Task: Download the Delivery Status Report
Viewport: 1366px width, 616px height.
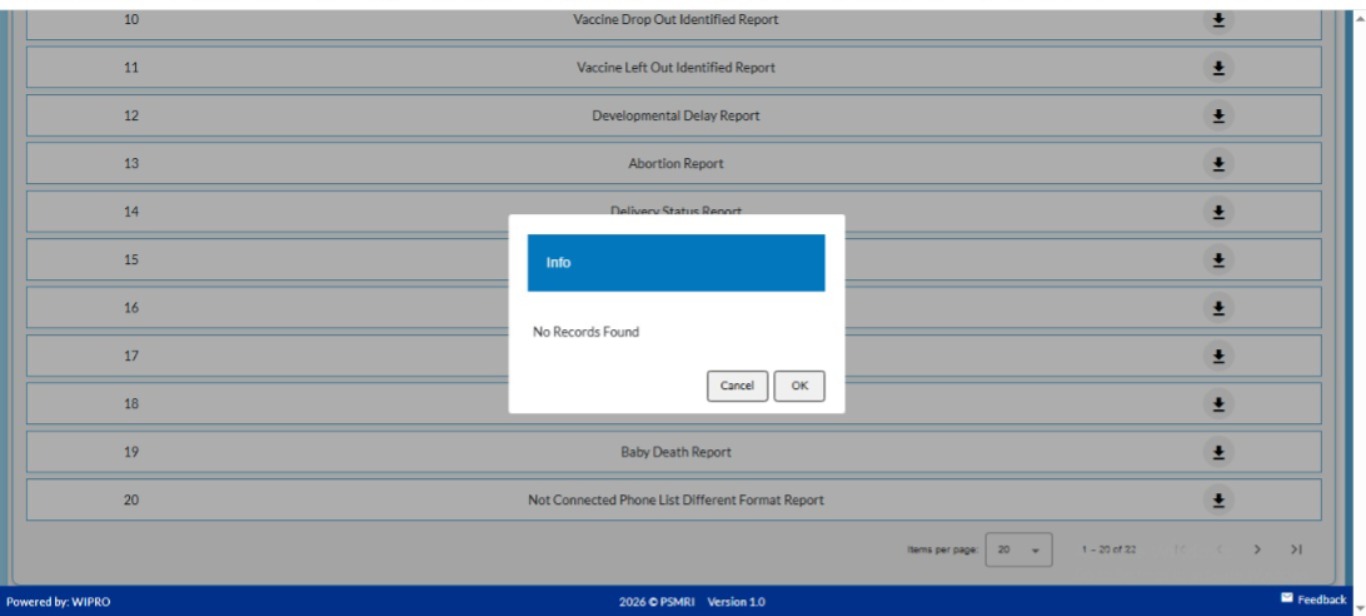Action: coord(1218,212)
